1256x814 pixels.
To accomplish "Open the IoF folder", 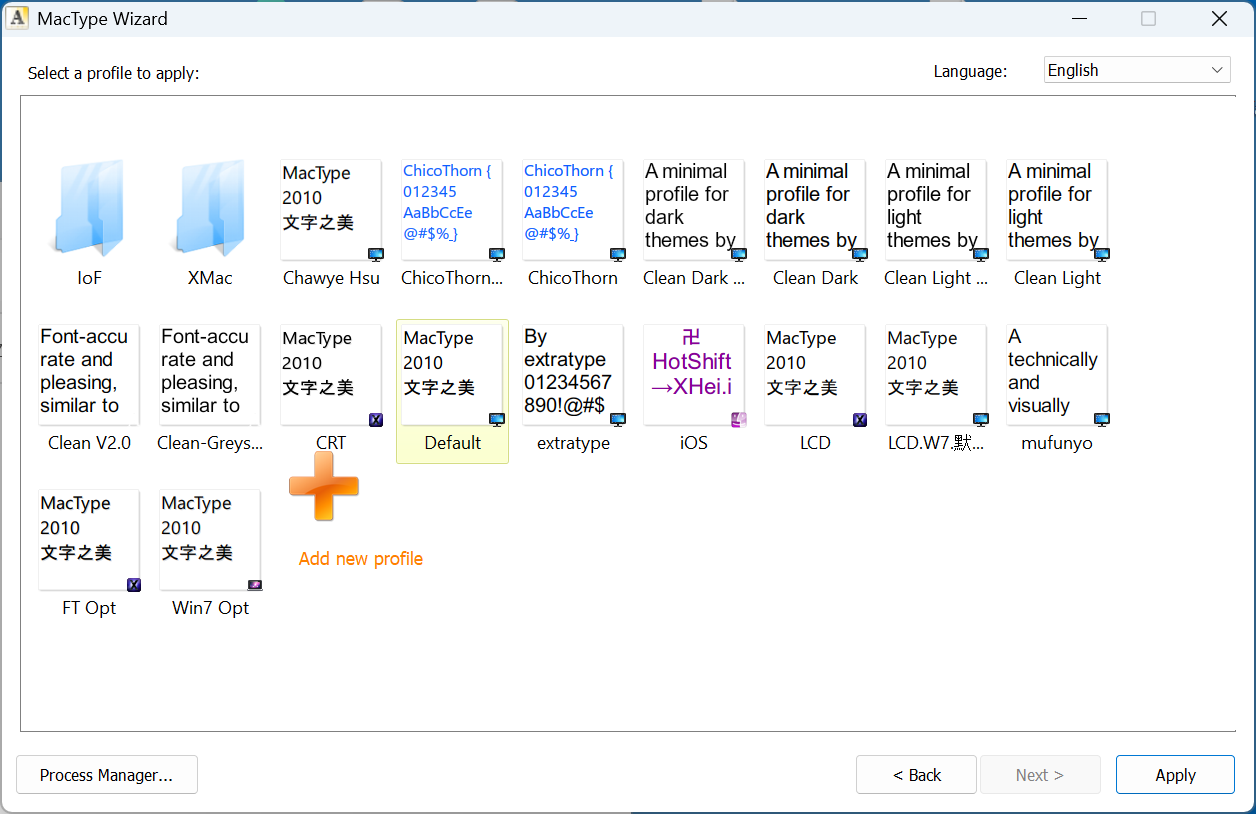I will tap(89, 210).
